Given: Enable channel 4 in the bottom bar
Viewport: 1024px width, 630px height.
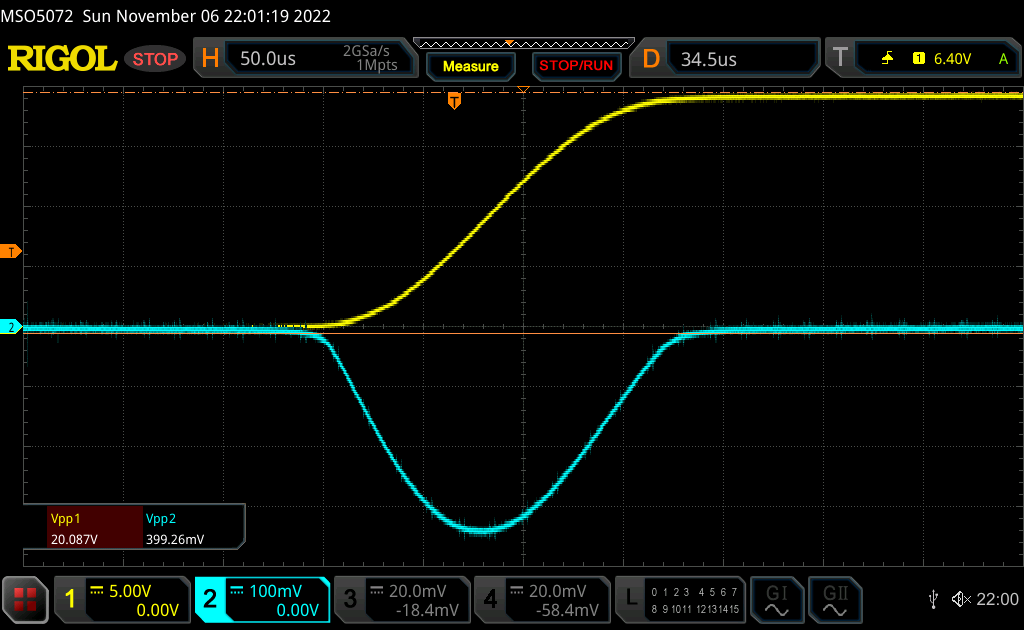Looking at the screenshot, I should coord(541,599).
